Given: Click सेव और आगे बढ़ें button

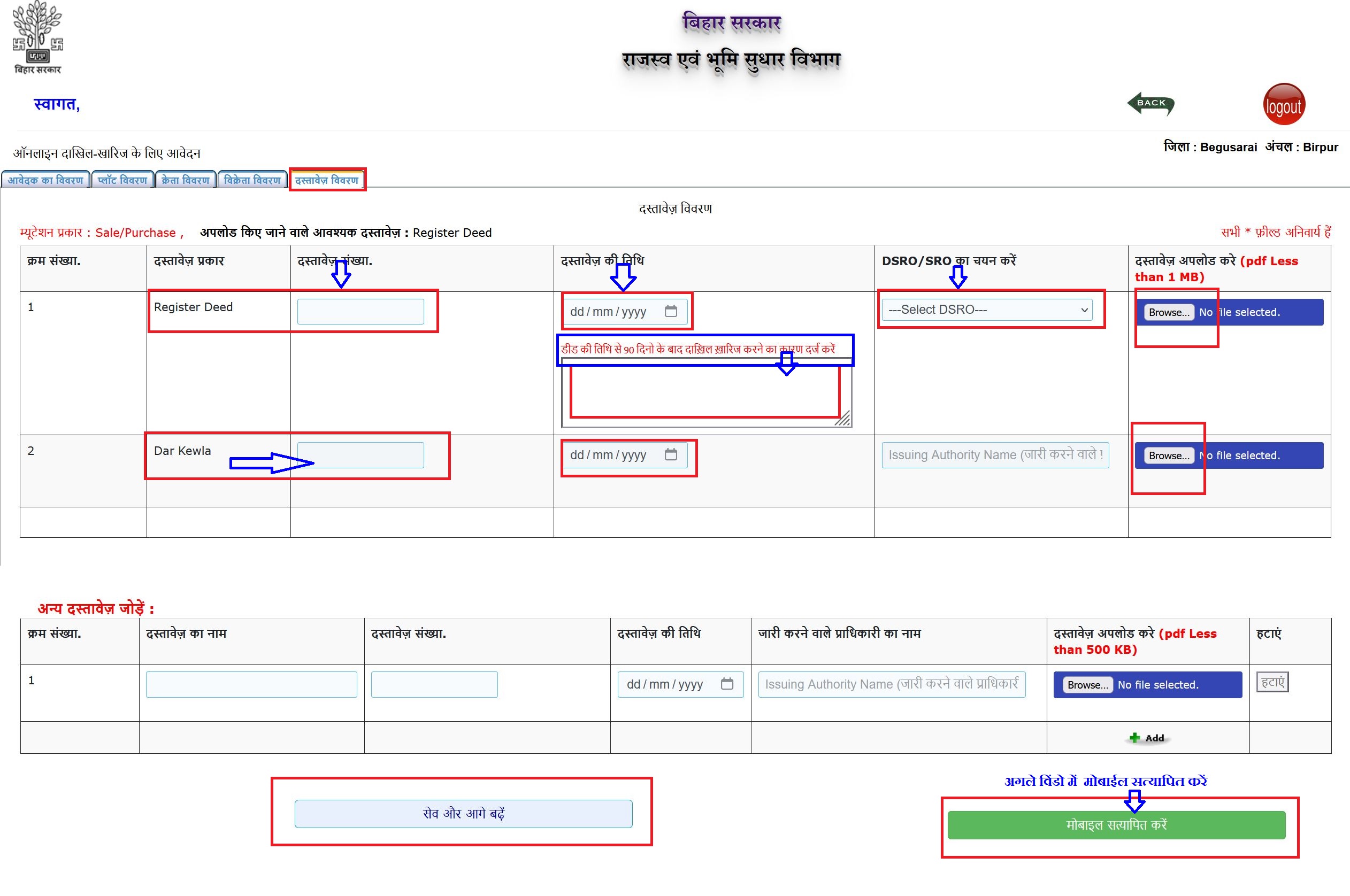Looking at the screenshot, I should click(x=463, y=813).
